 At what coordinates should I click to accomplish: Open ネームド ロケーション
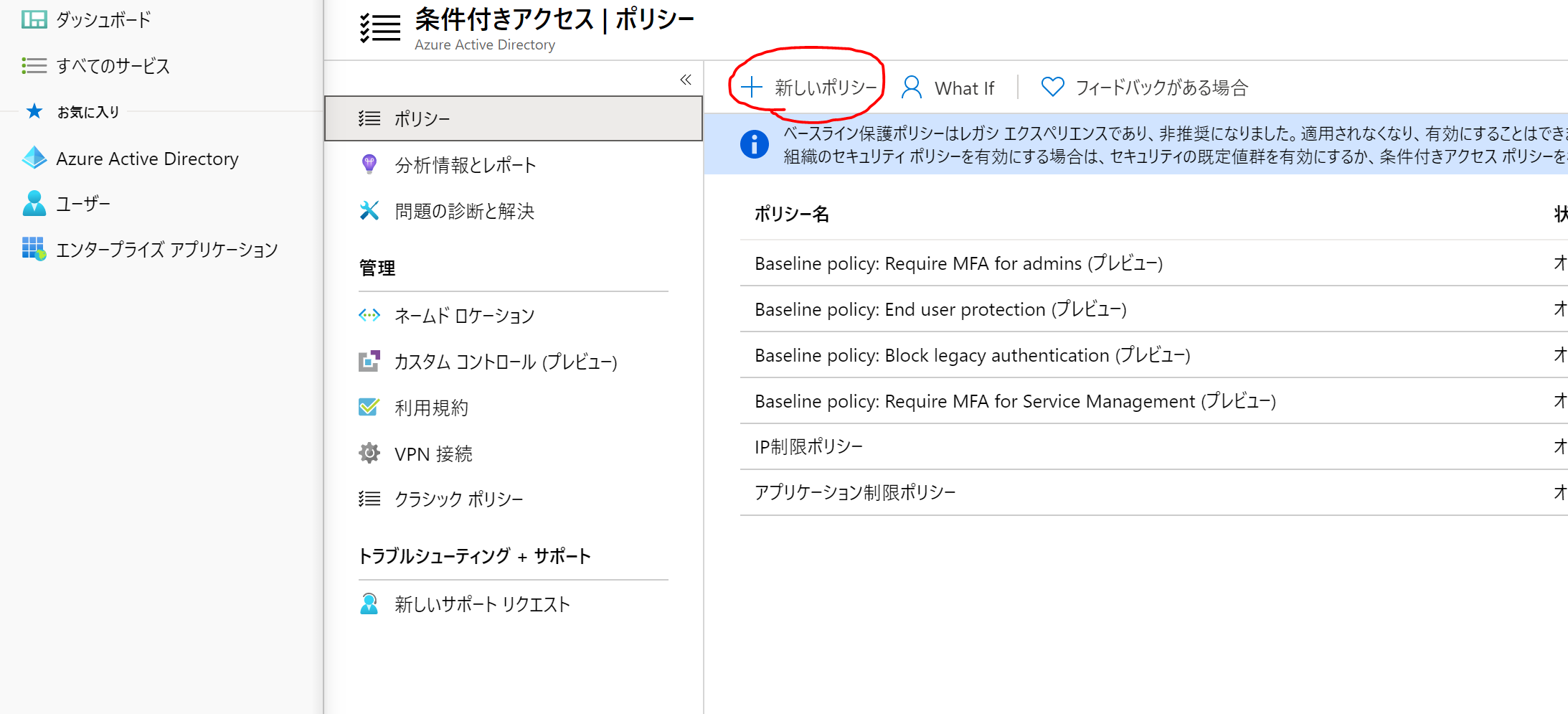point(465,316)
